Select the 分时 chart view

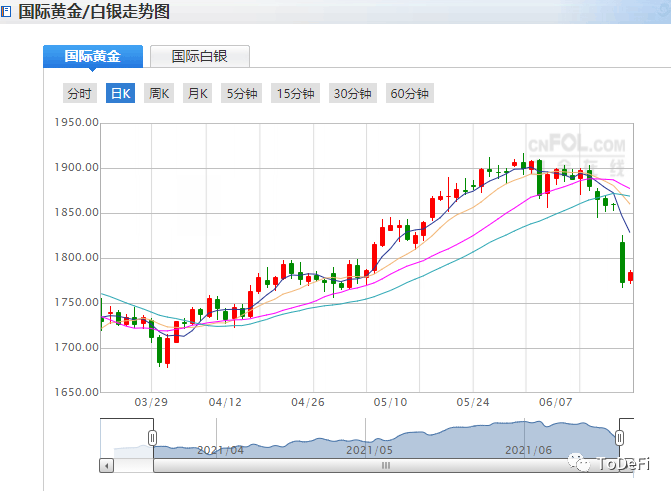[x=80, y=93]
